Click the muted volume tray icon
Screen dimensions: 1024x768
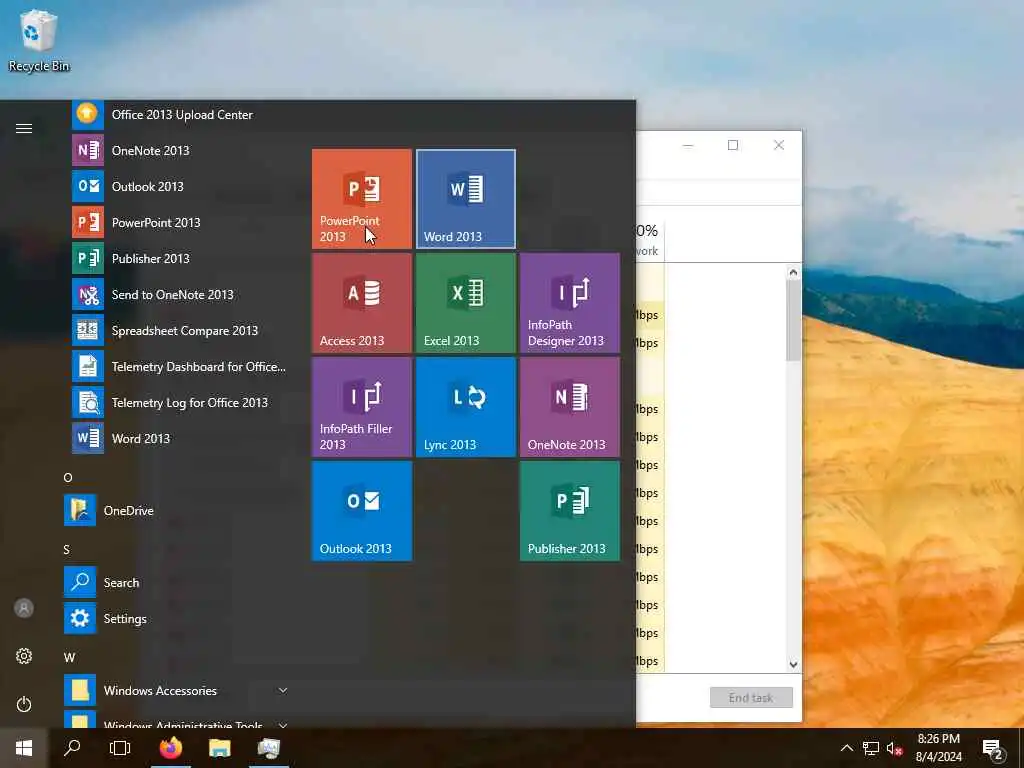click(894, 748)
